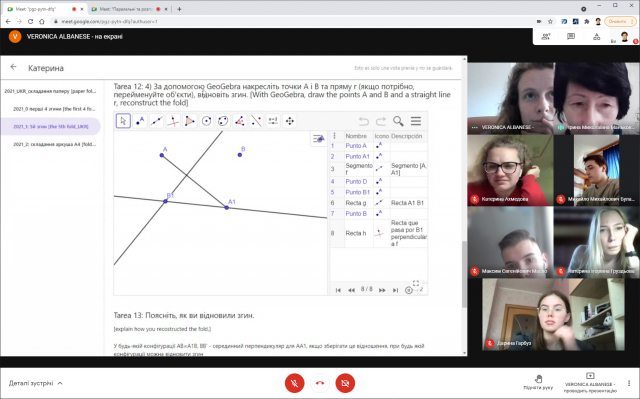
Task: Go back using the arrow beside Катерина
Action: click(x=13, y=67)
